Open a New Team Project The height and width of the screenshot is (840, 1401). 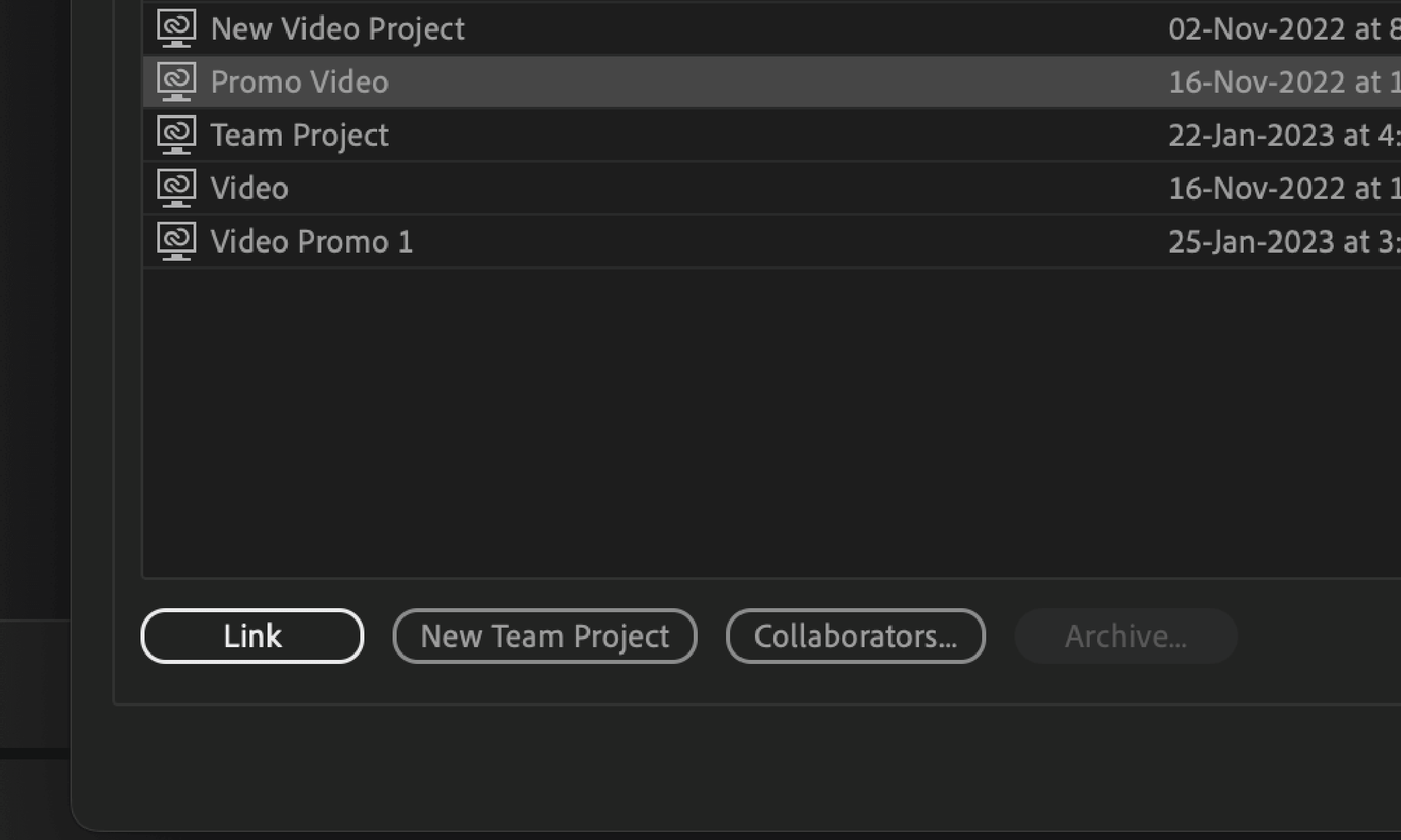pos(545,636)
